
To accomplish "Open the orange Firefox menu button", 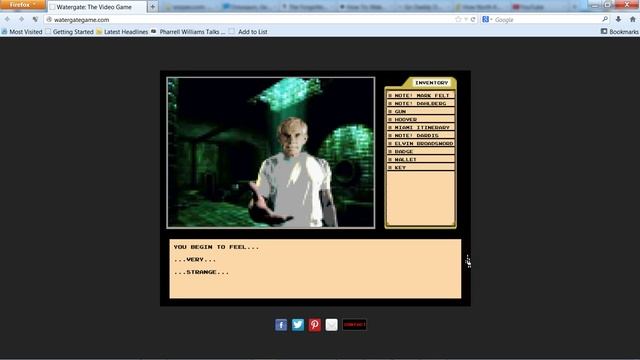I will click(23, 5).
